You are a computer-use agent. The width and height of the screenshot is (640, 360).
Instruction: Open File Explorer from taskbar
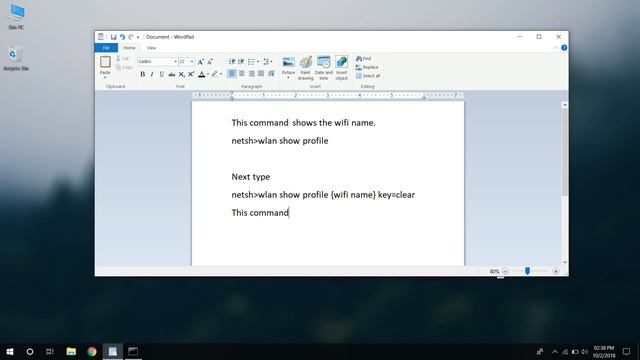71,351
